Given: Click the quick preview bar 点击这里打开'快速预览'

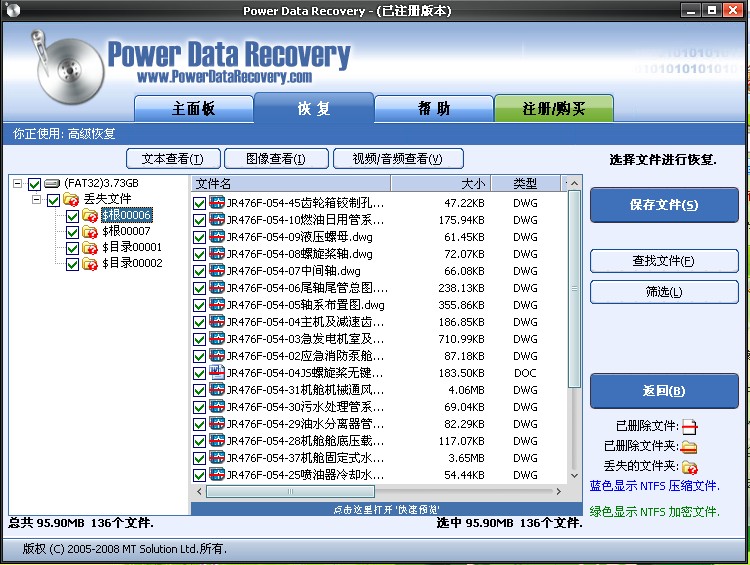Looking at the screenshot, I should [x=386, y=509].
